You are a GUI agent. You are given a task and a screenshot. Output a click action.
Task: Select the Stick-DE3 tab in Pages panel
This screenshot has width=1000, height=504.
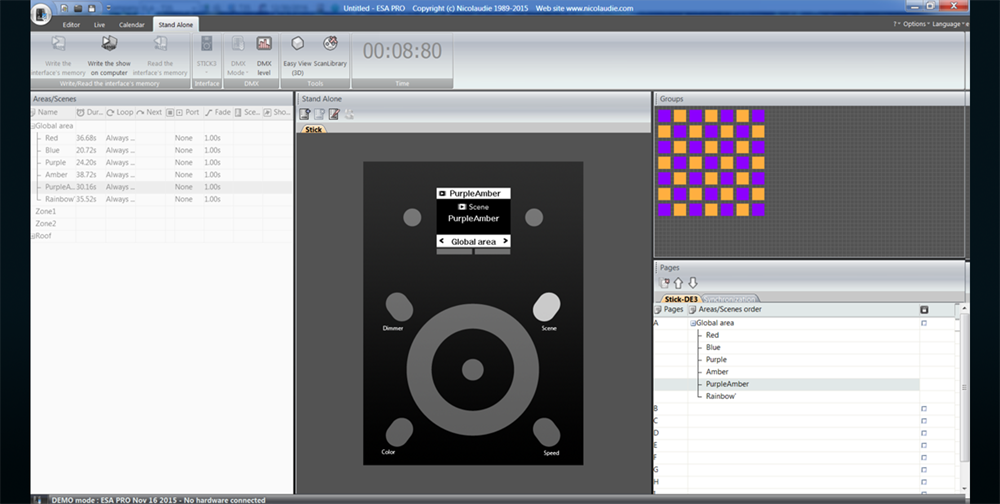pos(681,299)
